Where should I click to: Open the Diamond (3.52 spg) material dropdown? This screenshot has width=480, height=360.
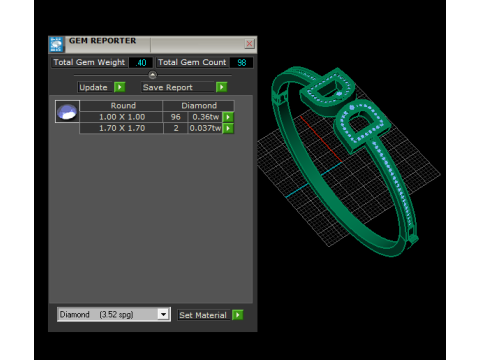click(163, 314)
